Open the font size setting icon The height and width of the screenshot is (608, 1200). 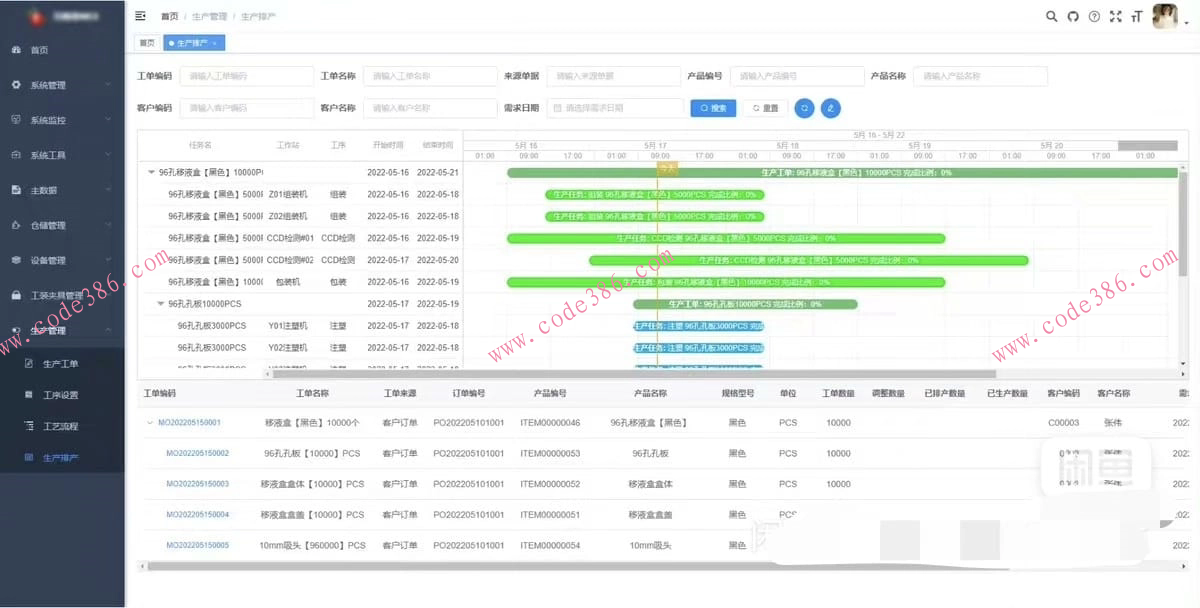(1136, 16)
